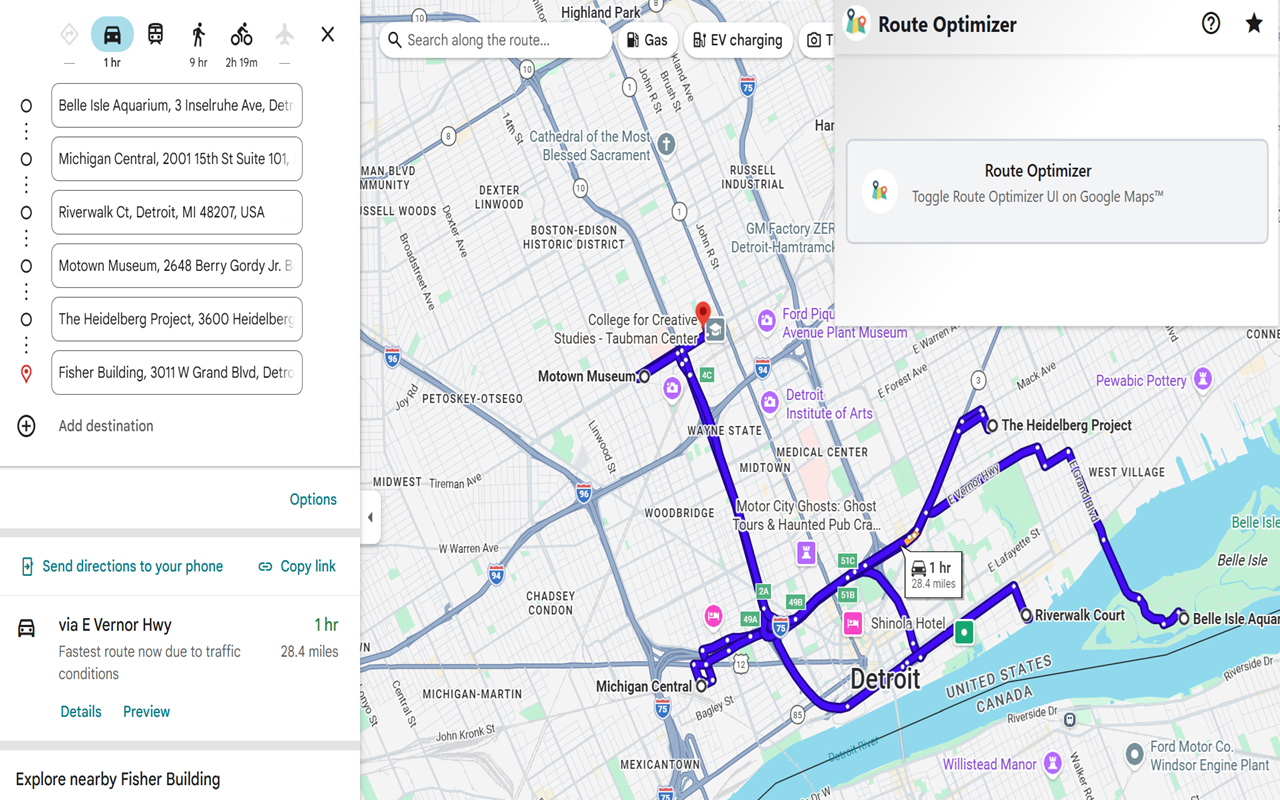Image resolution: width=1280 pixels, height=800 pixels.
Task: Click the Shinola Hotel lodging pin
Action: (x=852, y=625)
